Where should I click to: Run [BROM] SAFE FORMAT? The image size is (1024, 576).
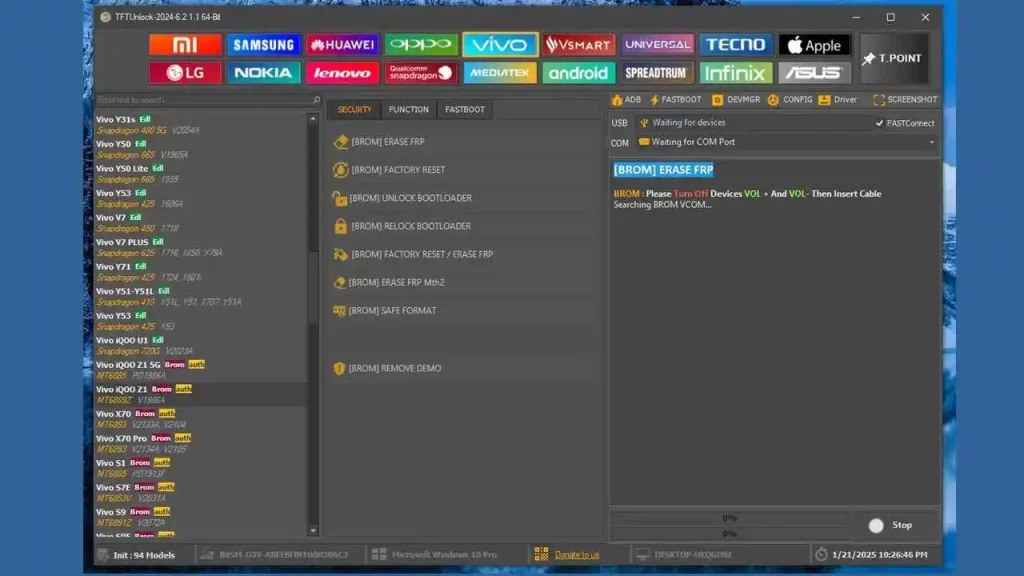click(462, 310)
